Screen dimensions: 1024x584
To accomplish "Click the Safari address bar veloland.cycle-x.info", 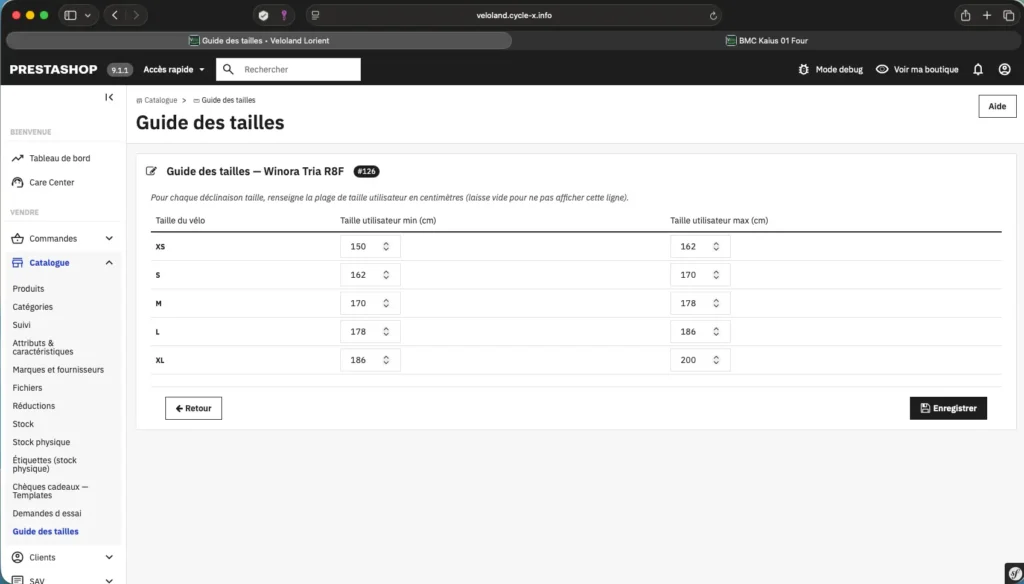I will pyautogui.click(x=514, y=15).
